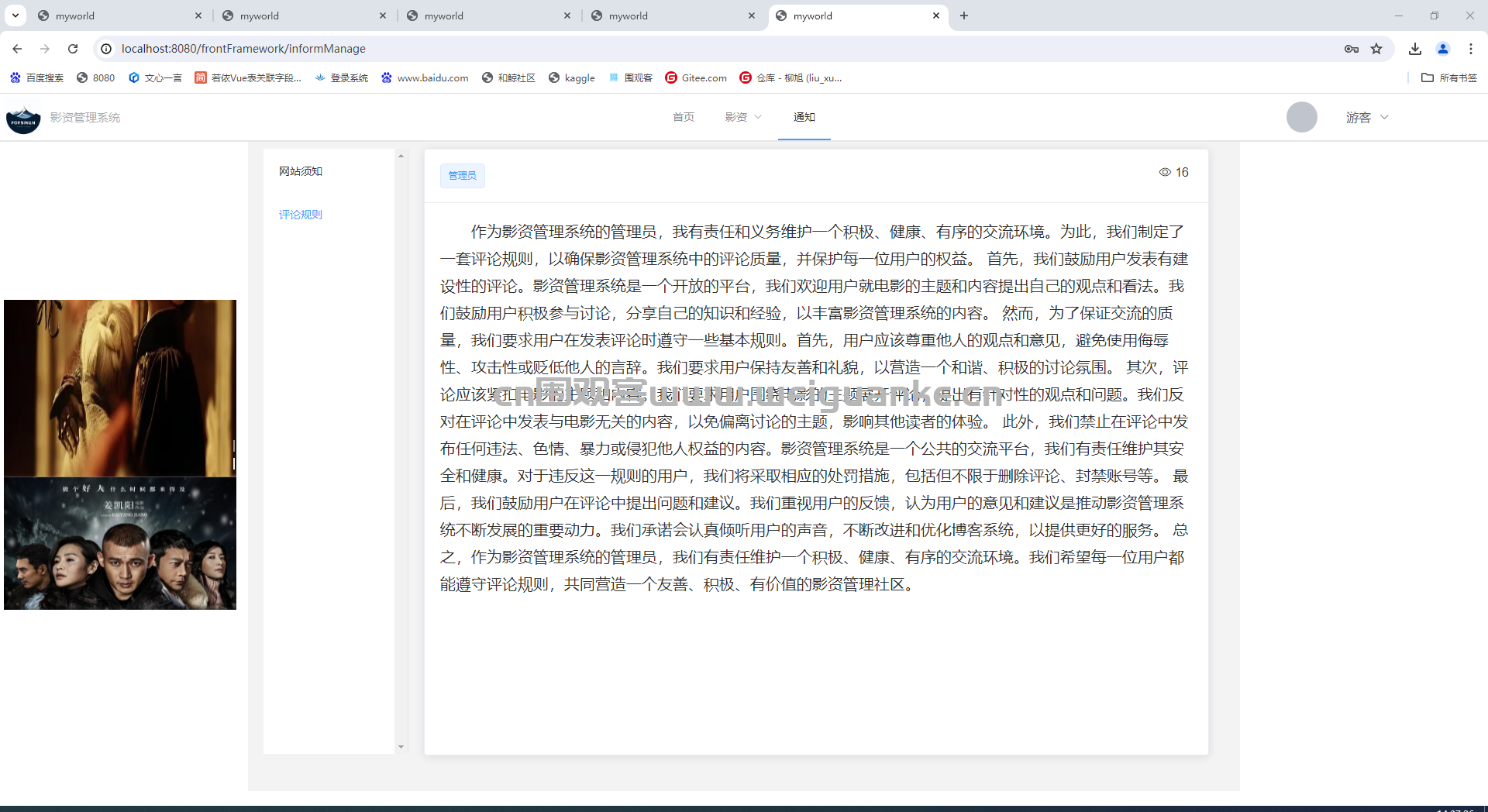Open the Gitee.com bookmark
The image size is (1488, 812).
[696, 77]
